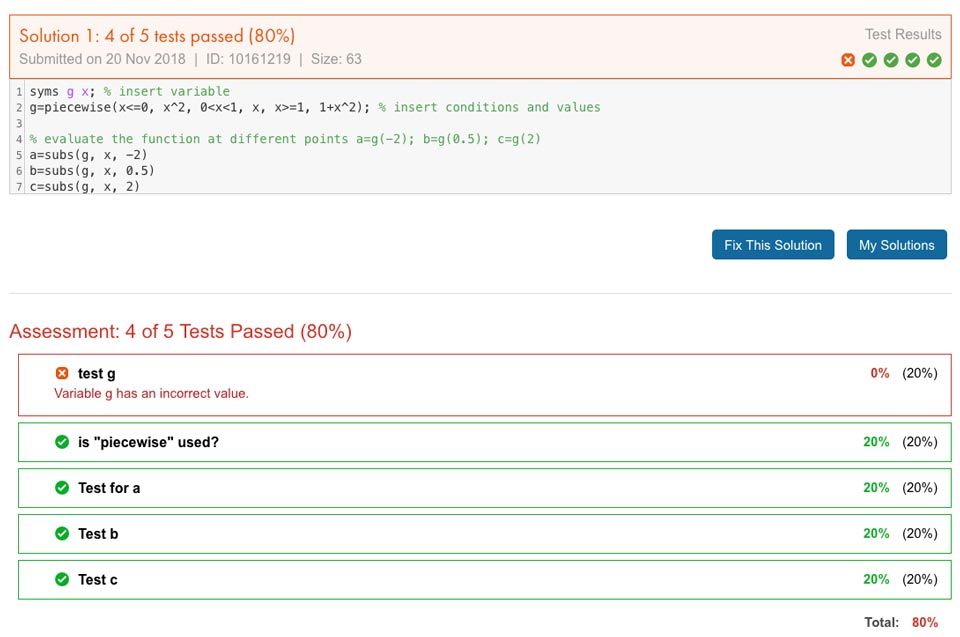Screen dimensions: 960x637
Task: Click code line 2 with piecewise definition
Action: (x=200, y=107)
